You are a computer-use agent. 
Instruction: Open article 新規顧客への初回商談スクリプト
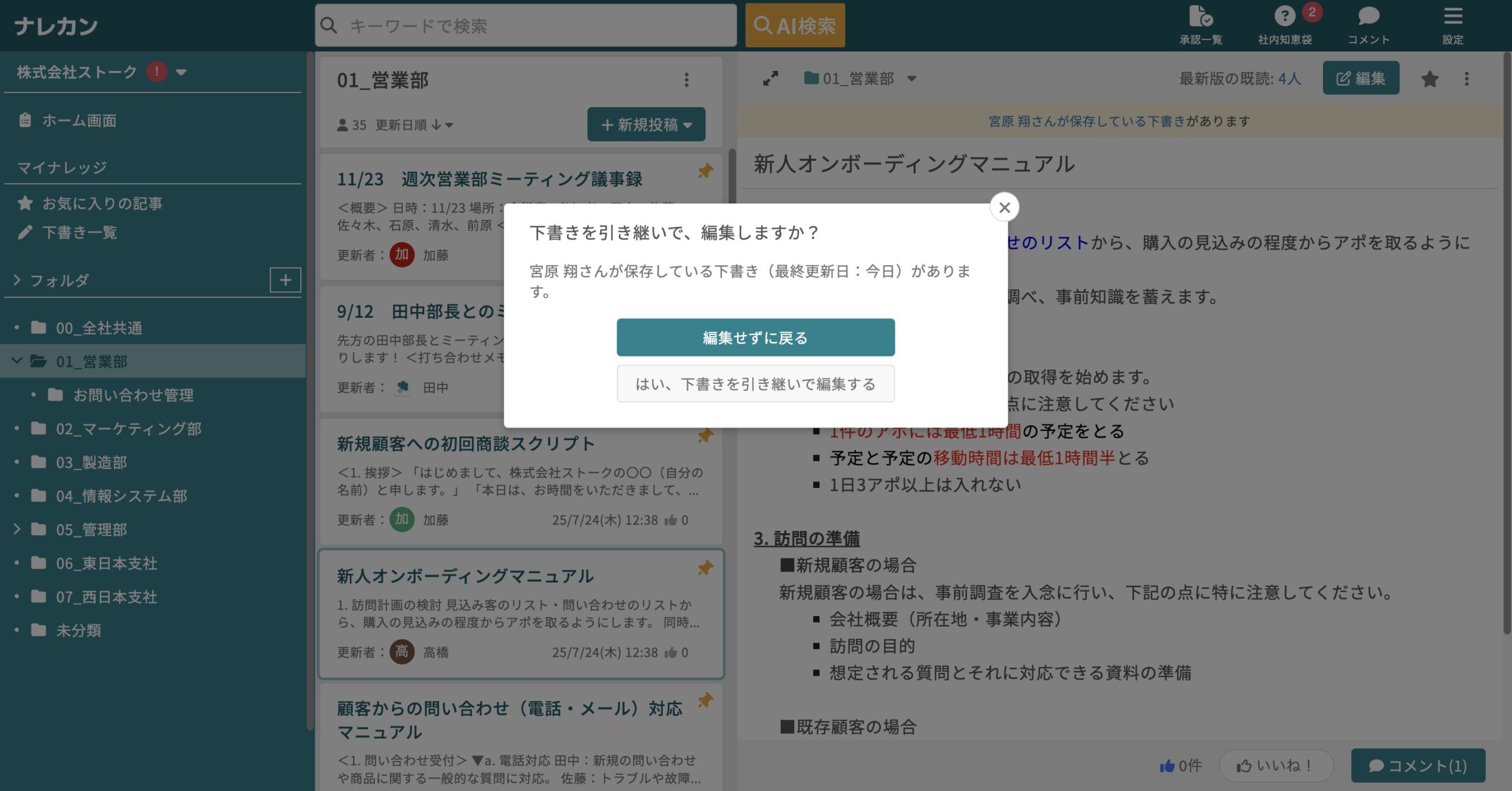tap(465, 444)
